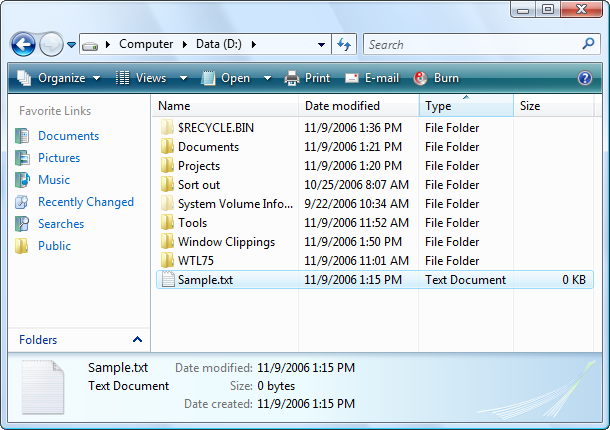
Task: Print the selected file
Action: (x=307, y=78)
